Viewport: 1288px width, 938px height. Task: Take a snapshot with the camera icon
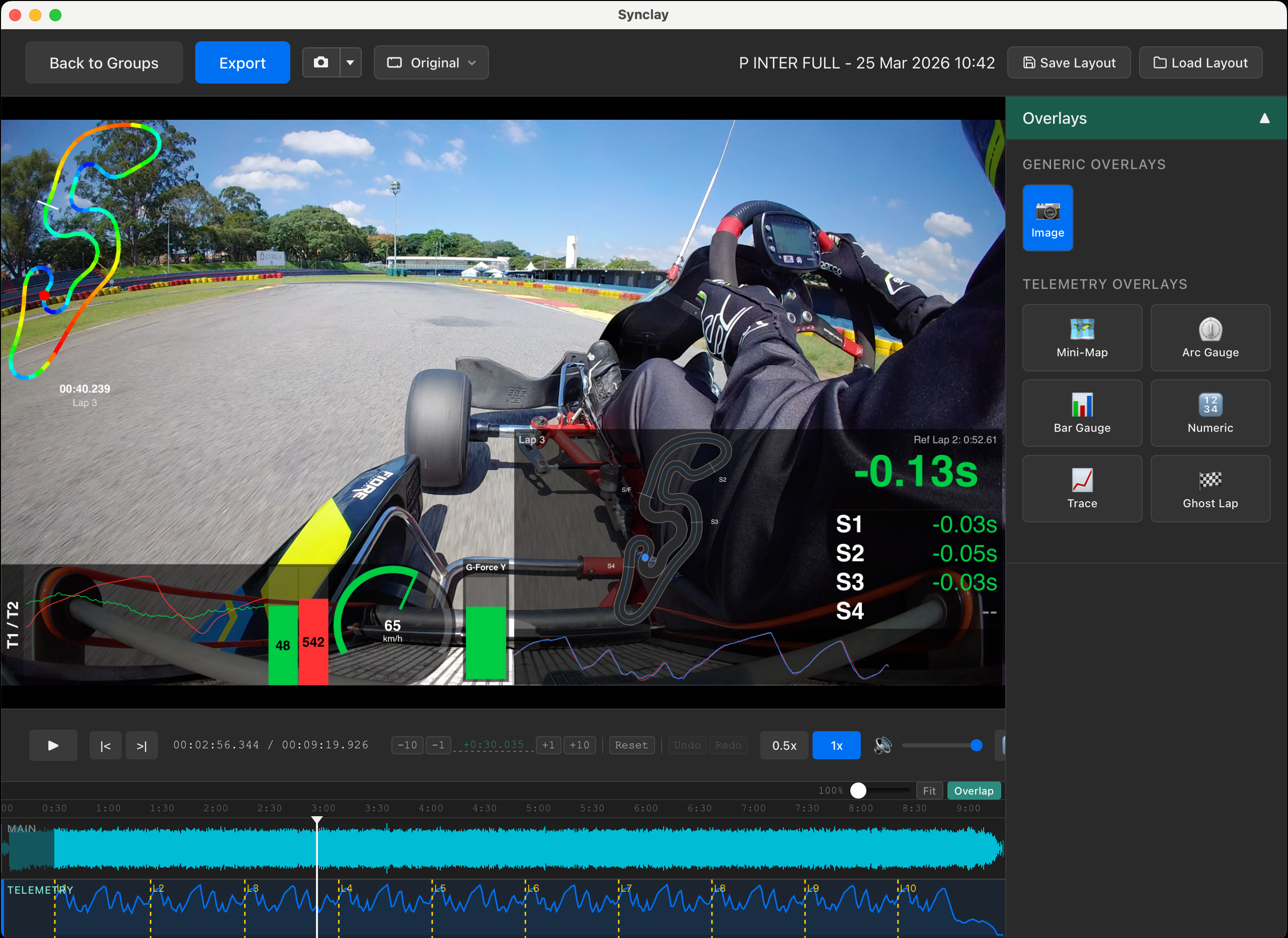tap(321, 62)
